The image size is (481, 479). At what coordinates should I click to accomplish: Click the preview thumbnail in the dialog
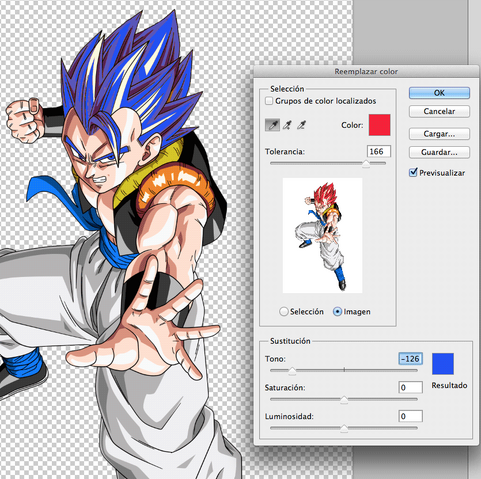click(x=322, y=235)
